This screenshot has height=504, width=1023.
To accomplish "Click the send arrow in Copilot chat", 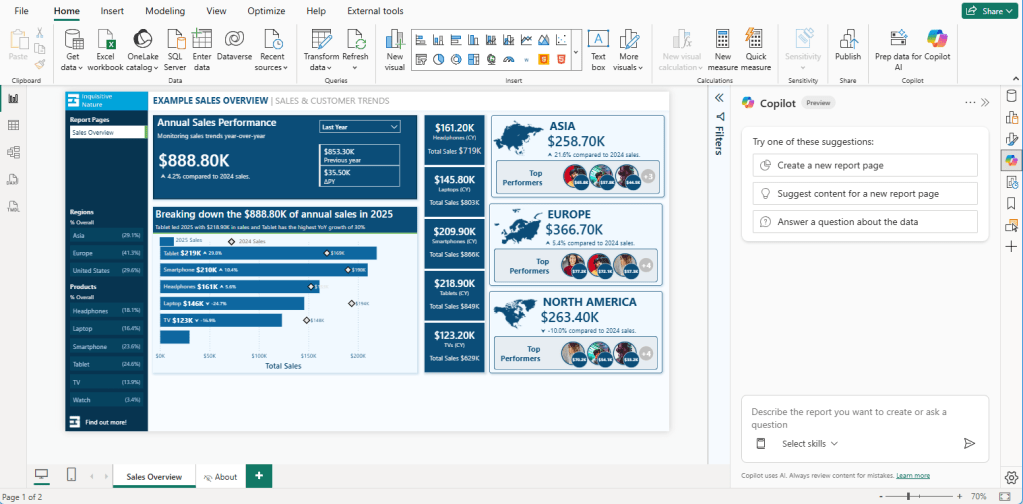I will tap(968, 443).
